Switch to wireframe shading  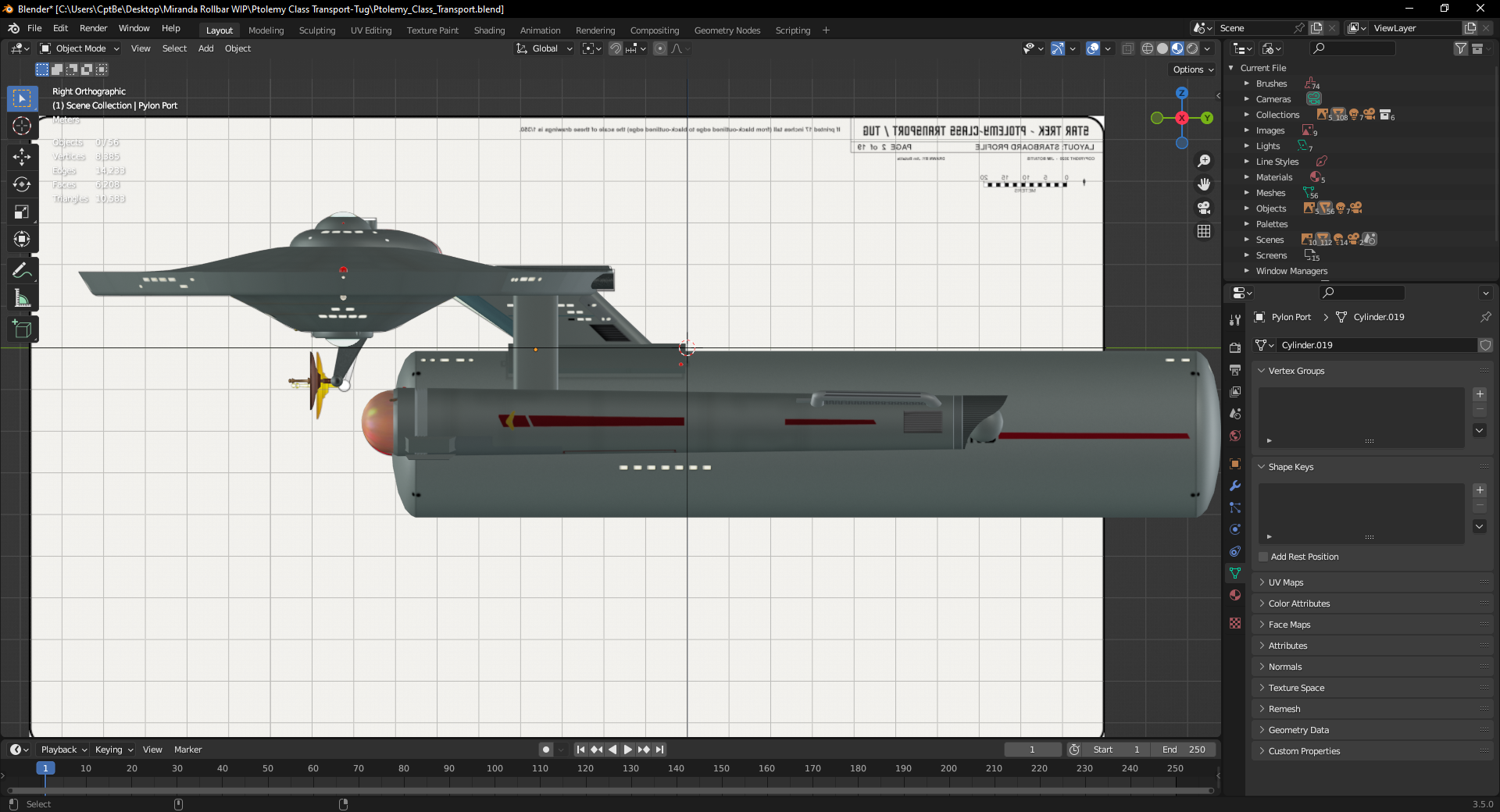(x=1148, y=48)
